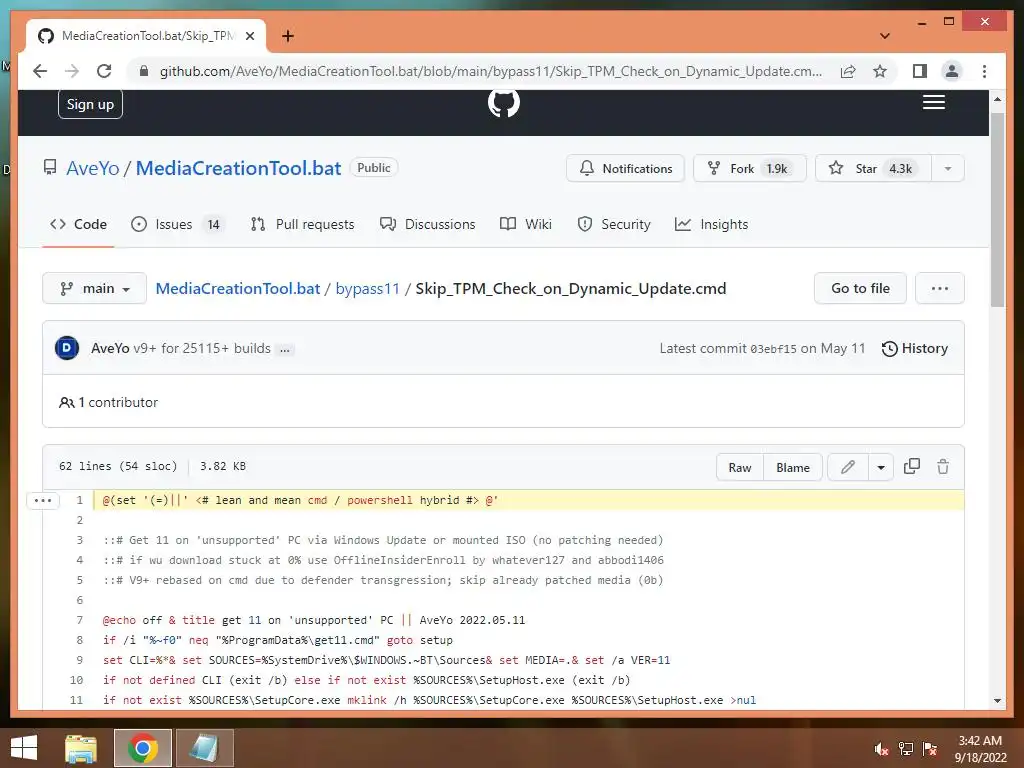
Task: Copy raw contents with the copy icon
Action: pyautogui.click(x=912, y=466)
